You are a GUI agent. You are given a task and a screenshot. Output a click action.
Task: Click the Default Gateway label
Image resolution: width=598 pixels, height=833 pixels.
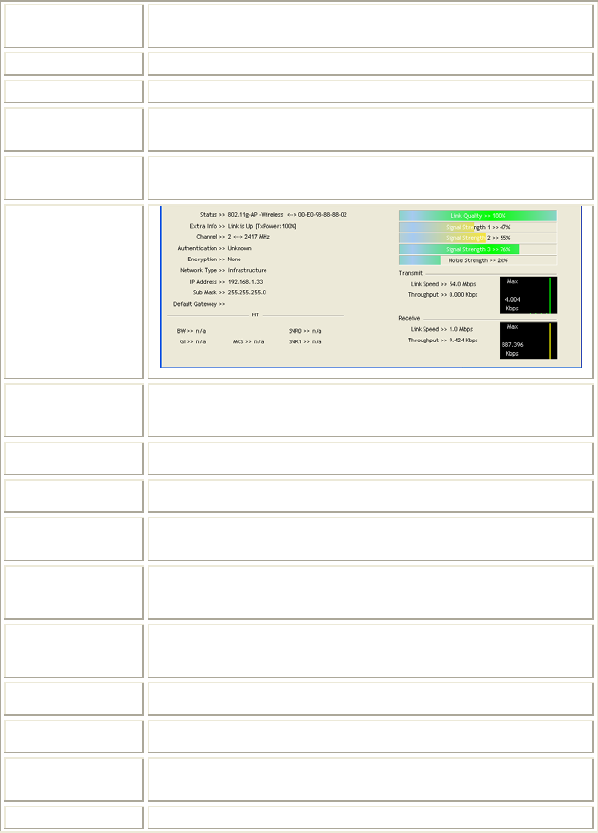(x=199, y=304)
